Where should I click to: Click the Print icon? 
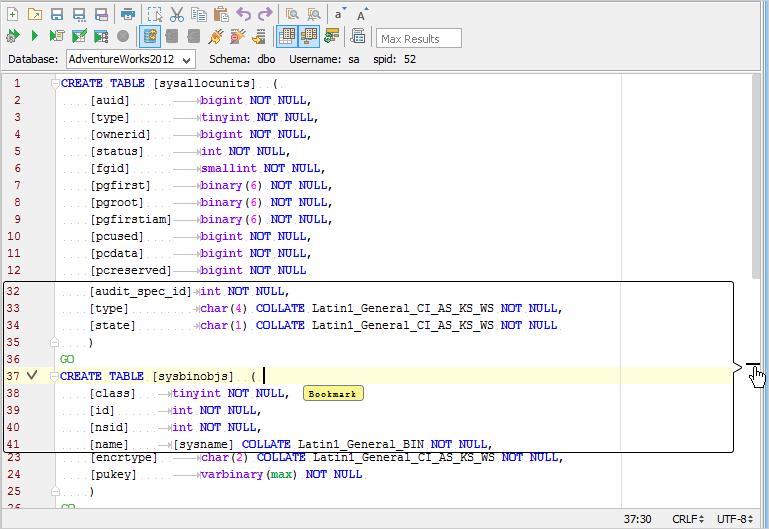[x=128, y=14]
